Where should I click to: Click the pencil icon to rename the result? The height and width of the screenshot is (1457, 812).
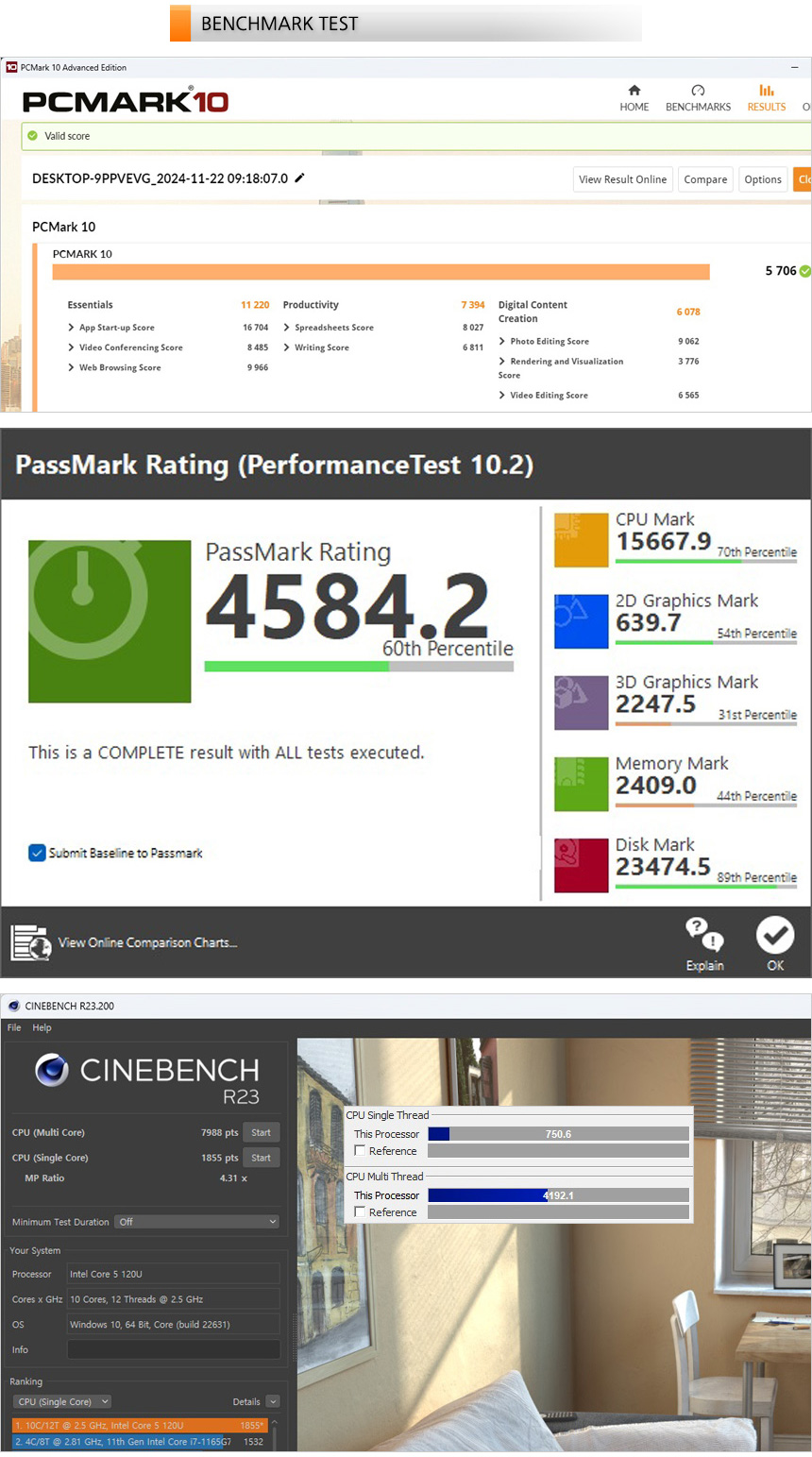pos(300,178)
